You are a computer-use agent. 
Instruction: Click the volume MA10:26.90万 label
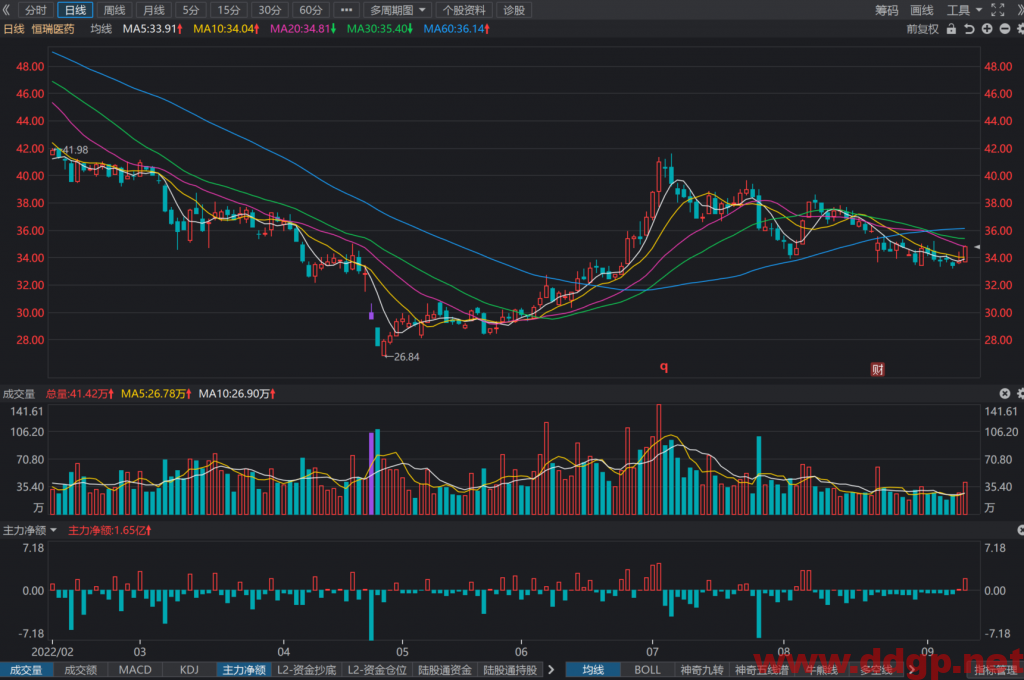pos(237,394)
